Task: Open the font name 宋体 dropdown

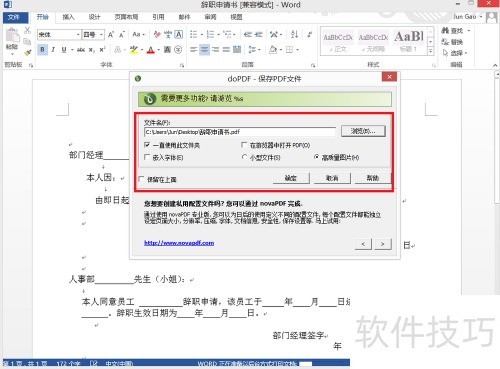Action: pos(78,34)
